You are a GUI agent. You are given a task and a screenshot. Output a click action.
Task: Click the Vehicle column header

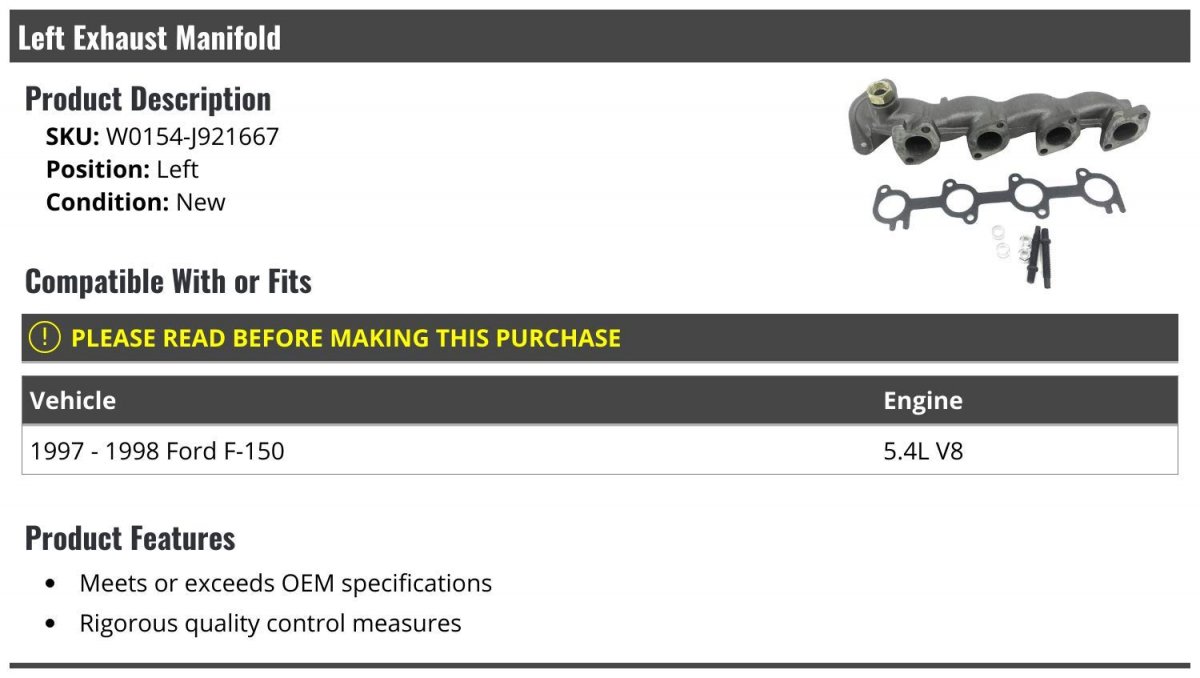point(73,400)
